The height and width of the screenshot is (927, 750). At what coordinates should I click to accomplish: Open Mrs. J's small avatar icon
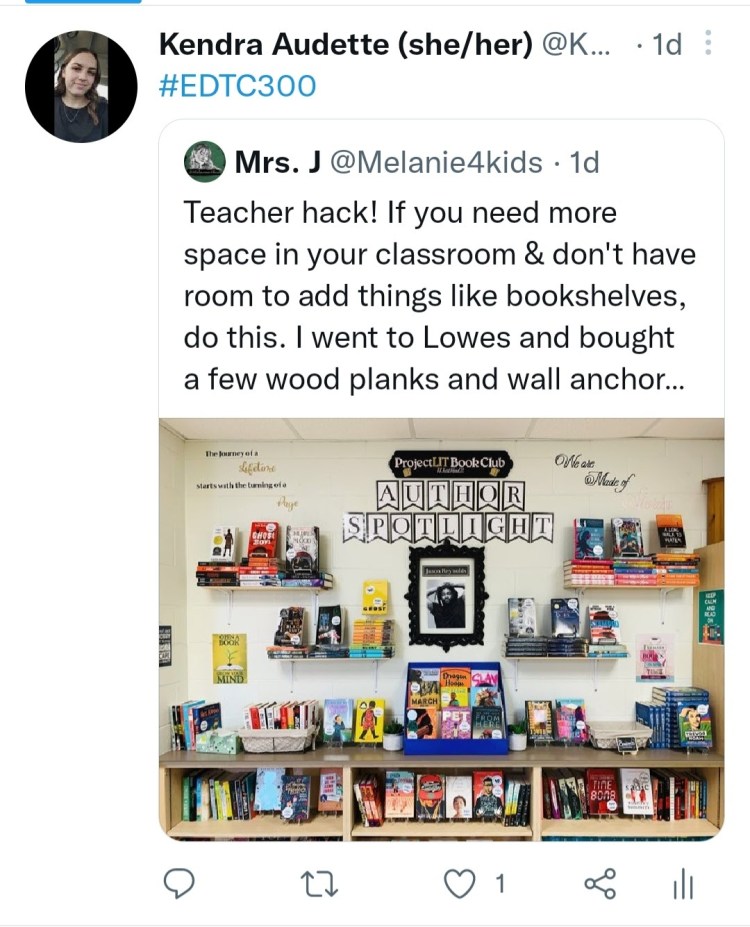click(x=204, y=162)
